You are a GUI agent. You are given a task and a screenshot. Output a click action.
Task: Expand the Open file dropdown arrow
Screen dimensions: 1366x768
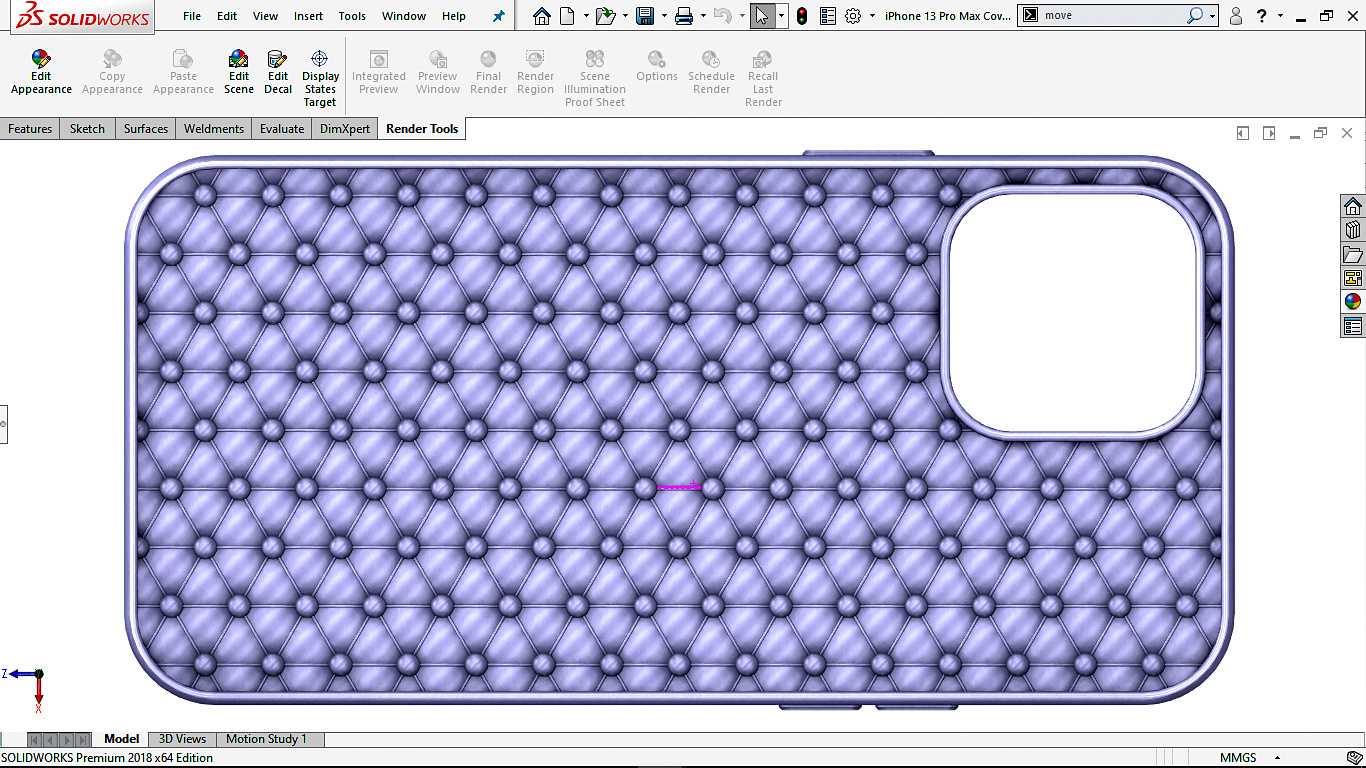click(624, 16)
